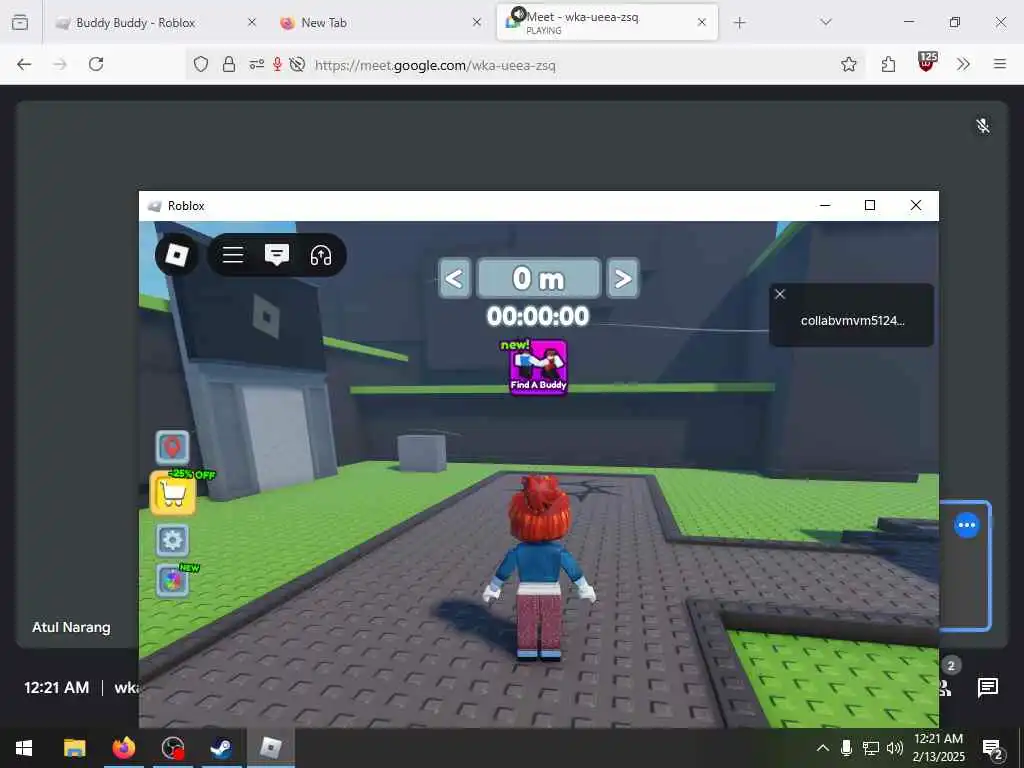Click the collabvmvm5124 notification text
Screen dimensions: 1024x768
point(852,321)
